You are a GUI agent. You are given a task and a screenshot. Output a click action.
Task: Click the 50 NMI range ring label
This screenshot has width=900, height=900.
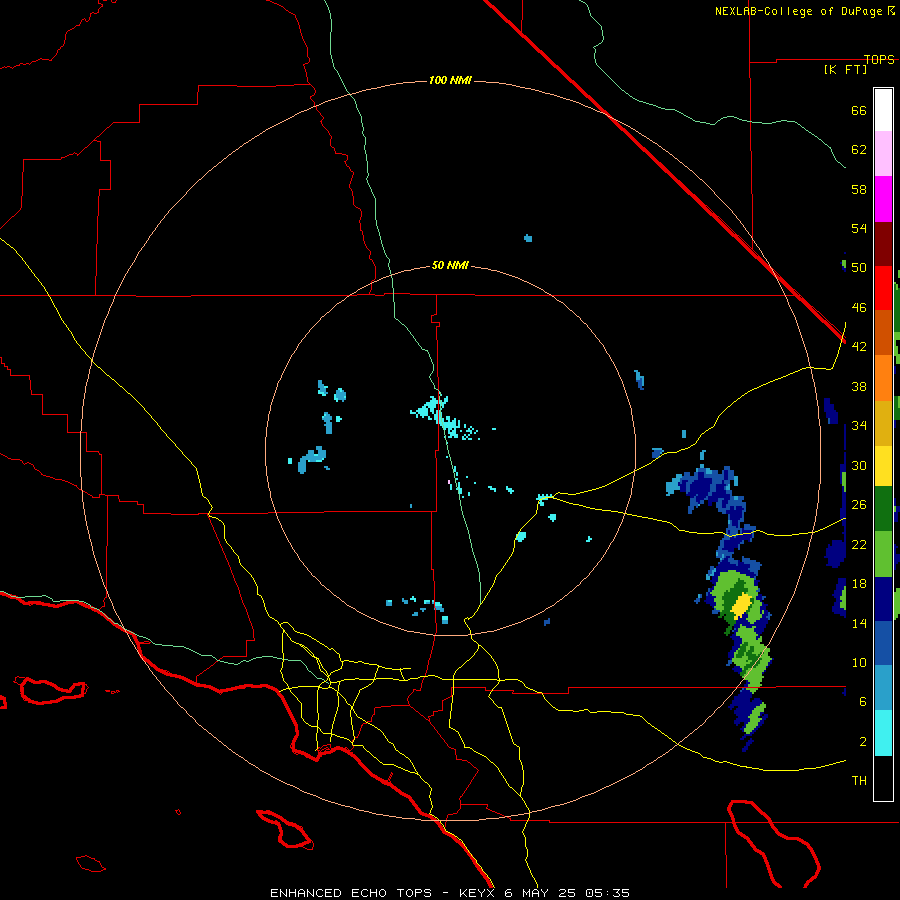tap(450, 265)
